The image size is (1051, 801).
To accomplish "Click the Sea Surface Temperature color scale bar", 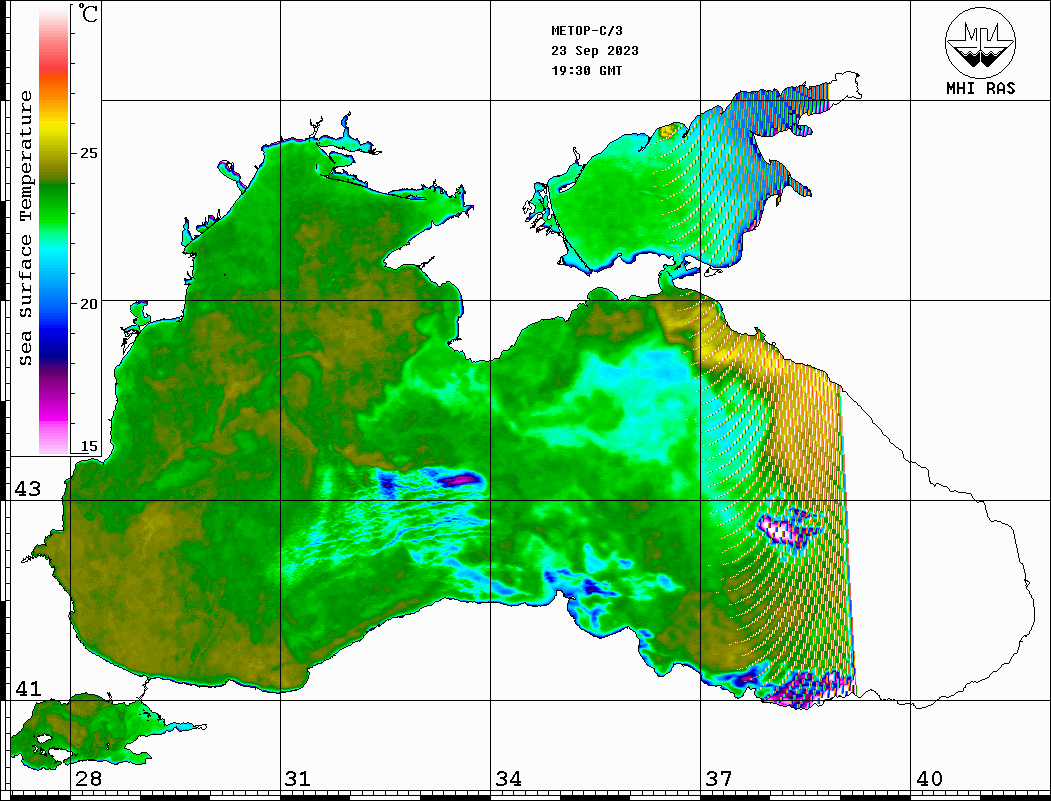I will coord(54,230).
